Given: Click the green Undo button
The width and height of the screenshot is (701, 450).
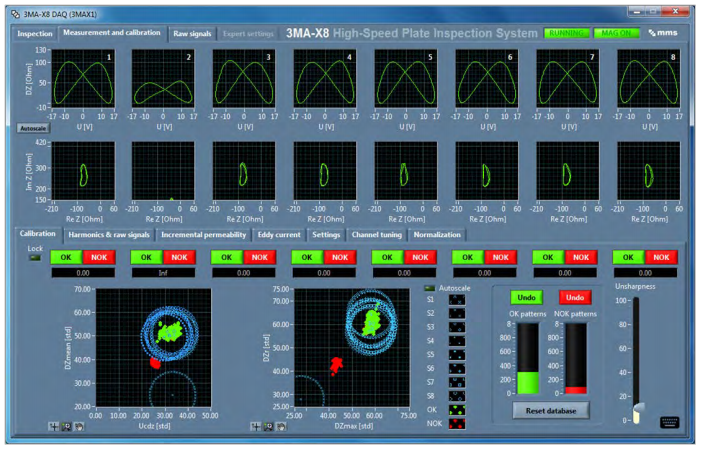Looking at the screenshot, I should coord(526,298).
